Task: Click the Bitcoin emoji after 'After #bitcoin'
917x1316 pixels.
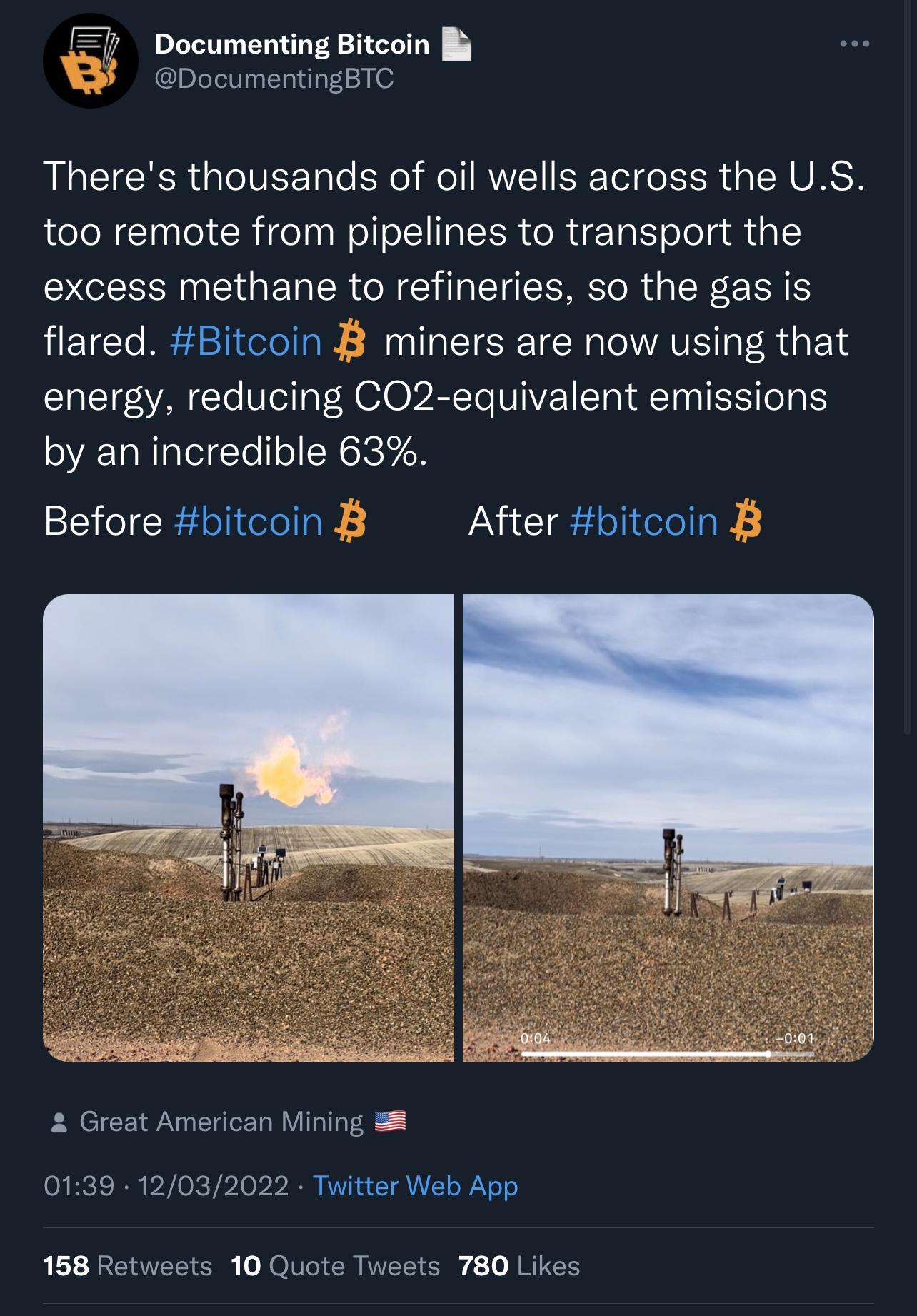Action: tap(746, 521)
